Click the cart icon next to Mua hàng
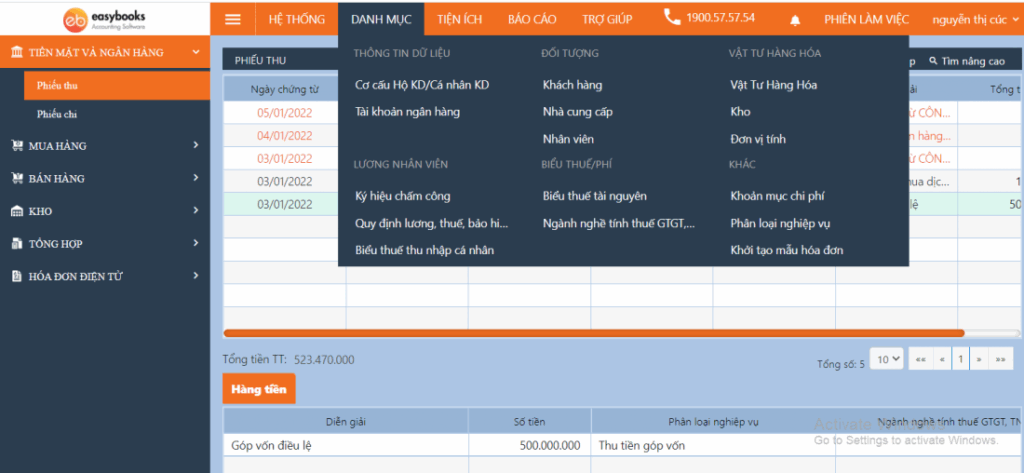The width and height of the screenshot is (1024, 473). 18,146
